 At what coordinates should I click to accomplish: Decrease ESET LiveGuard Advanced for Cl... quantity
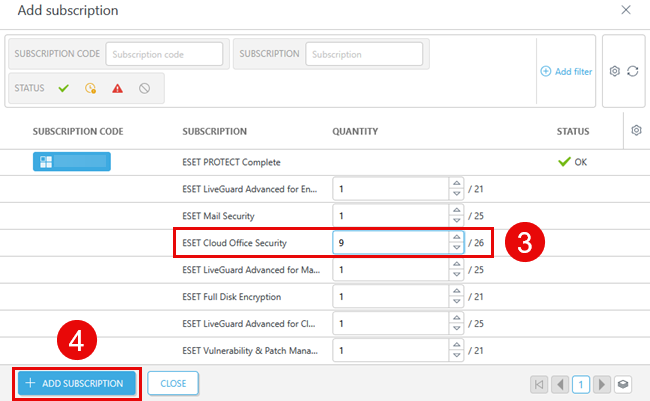(x=456, y=329)
